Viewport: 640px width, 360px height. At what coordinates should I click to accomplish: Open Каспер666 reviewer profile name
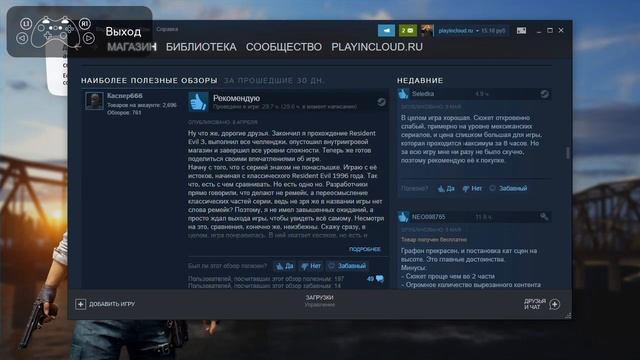(x=125, y=96)
